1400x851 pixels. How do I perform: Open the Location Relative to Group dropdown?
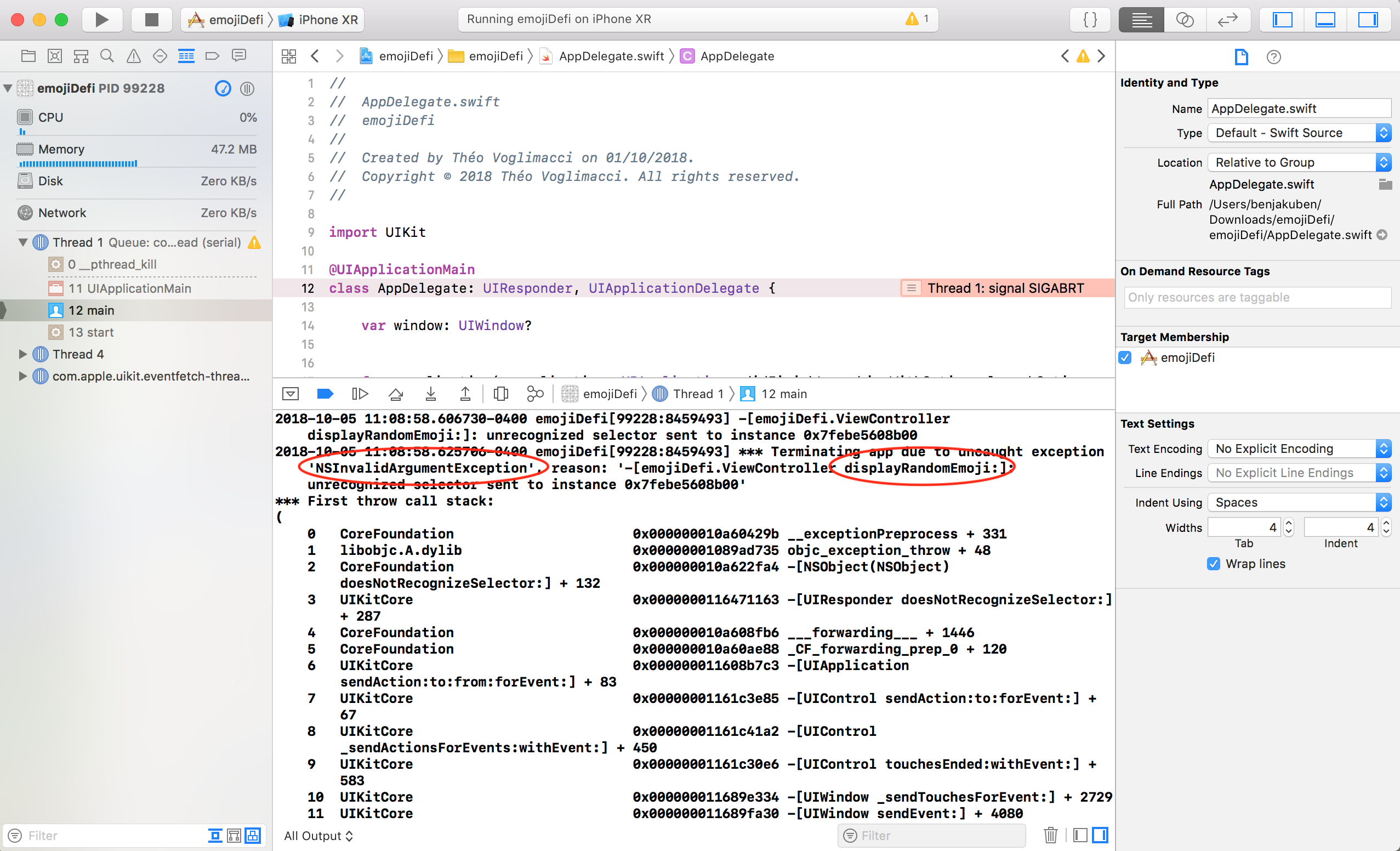click(x=1299, y=163)
